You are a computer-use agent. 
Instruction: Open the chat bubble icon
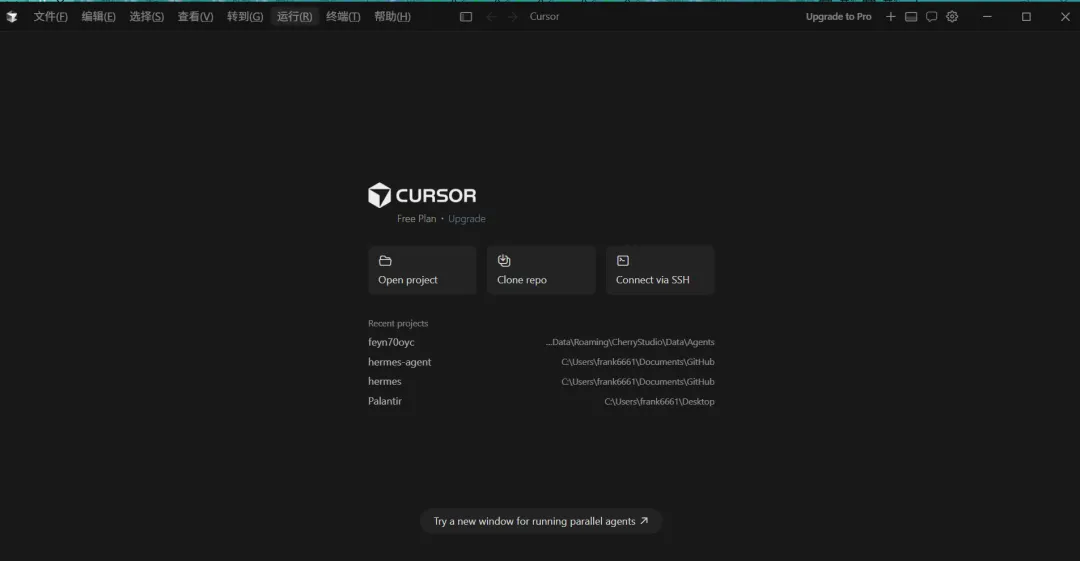click(x=931, y=17)
